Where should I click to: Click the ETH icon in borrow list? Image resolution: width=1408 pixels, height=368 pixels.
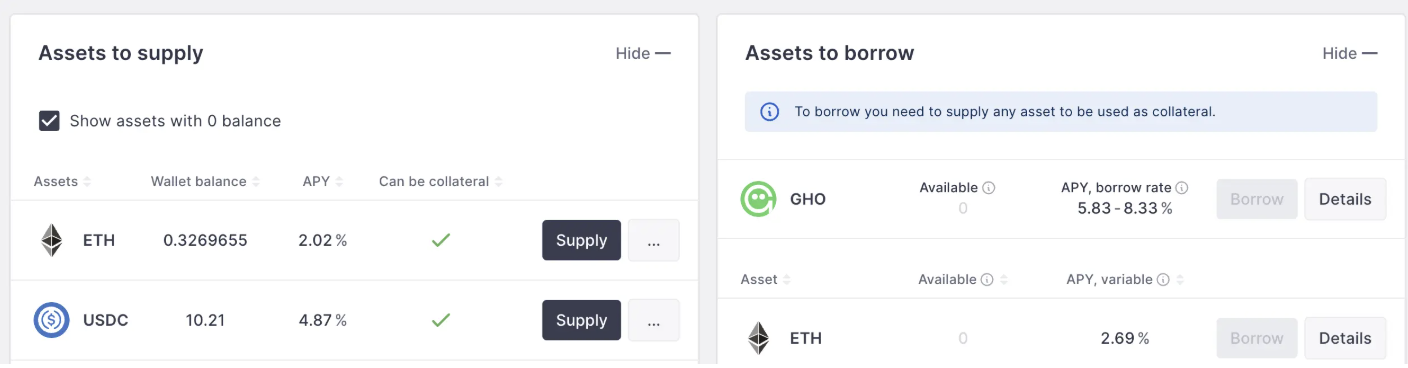(x=759, y=338)
